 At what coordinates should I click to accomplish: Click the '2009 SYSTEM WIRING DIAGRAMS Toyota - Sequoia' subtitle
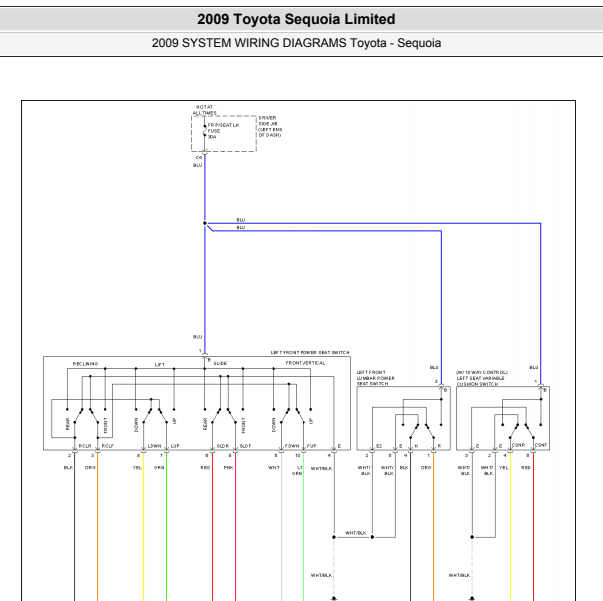[296, 43]
